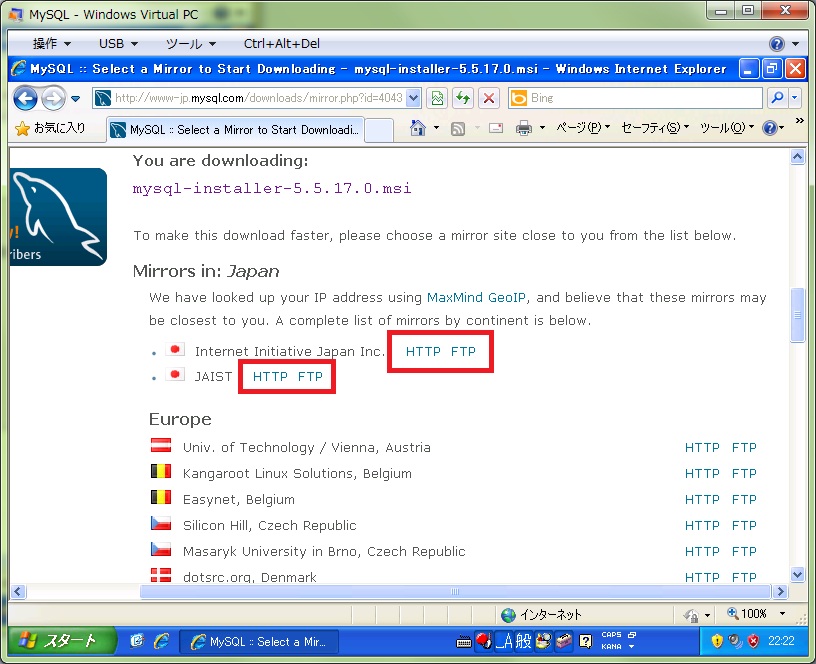Show more toolbar commands chevron
The height and width of the screenshot is (664, 816).
tap(799, 121)
